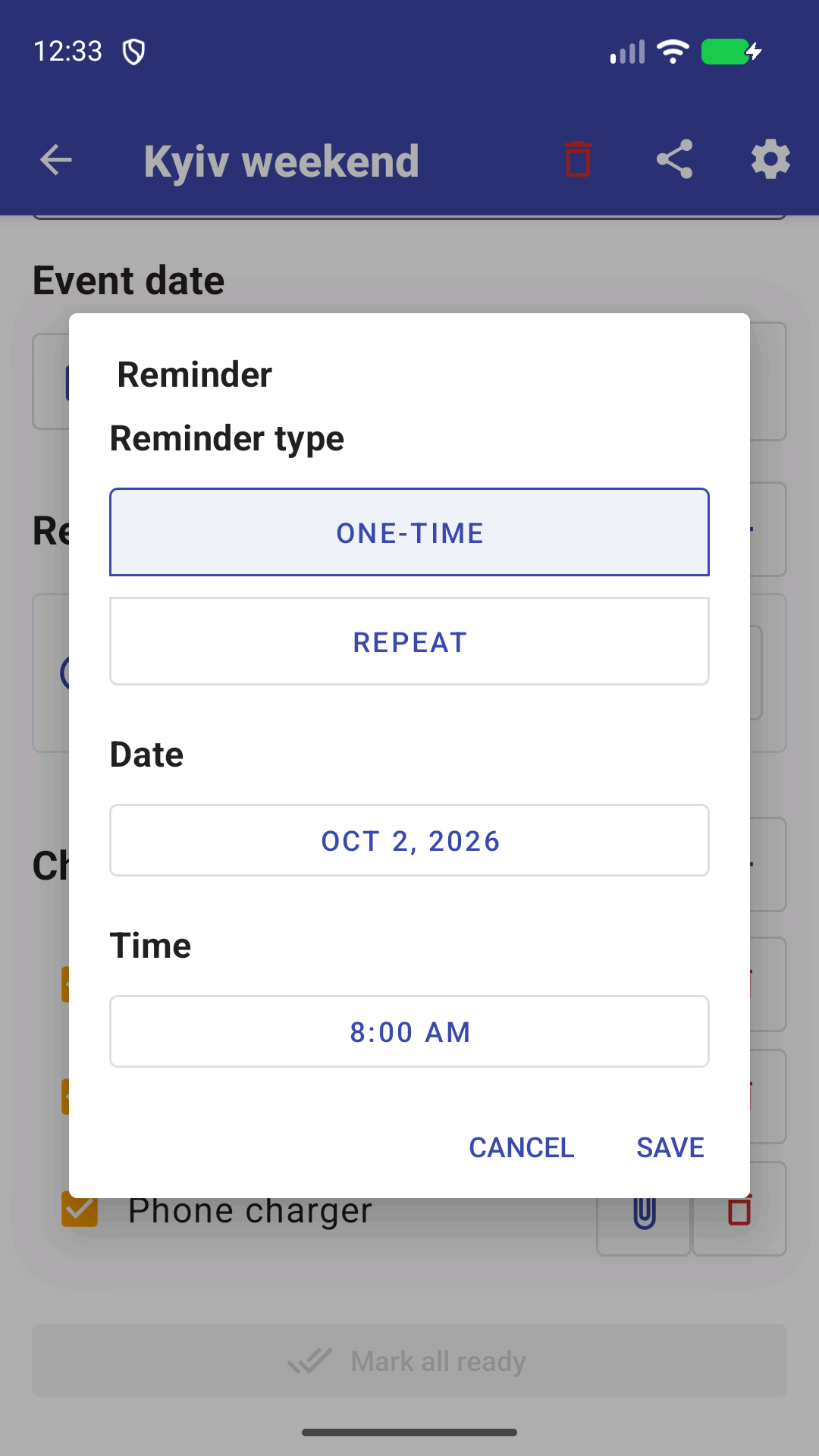
Task: Open settings gear icon
Action: pos(770,159)
